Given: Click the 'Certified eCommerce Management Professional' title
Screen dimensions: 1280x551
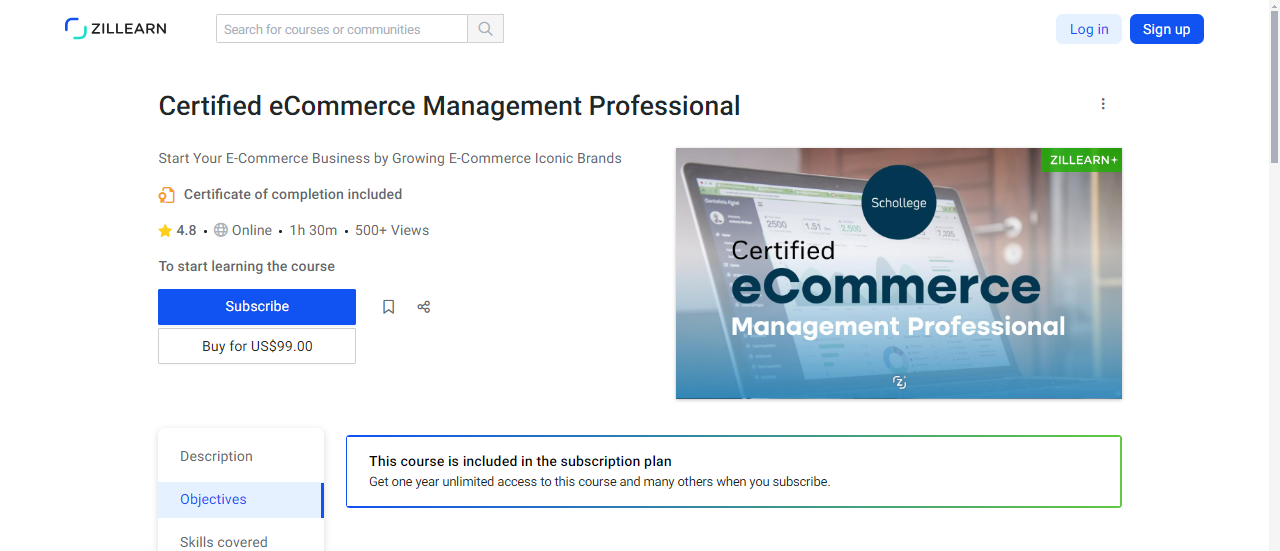Looking at the screenshot, I should (x=450, y=106).
